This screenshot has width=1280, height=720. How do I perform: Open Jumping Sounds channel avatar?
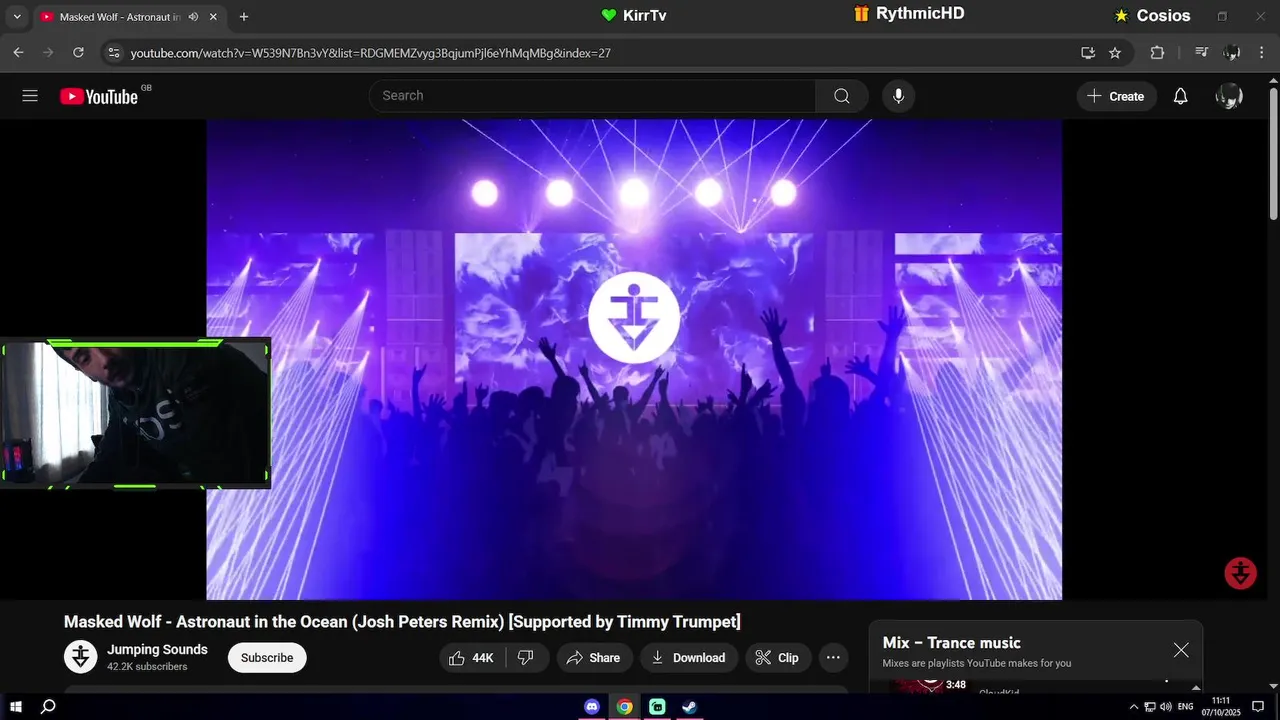(x=81, y=657)
